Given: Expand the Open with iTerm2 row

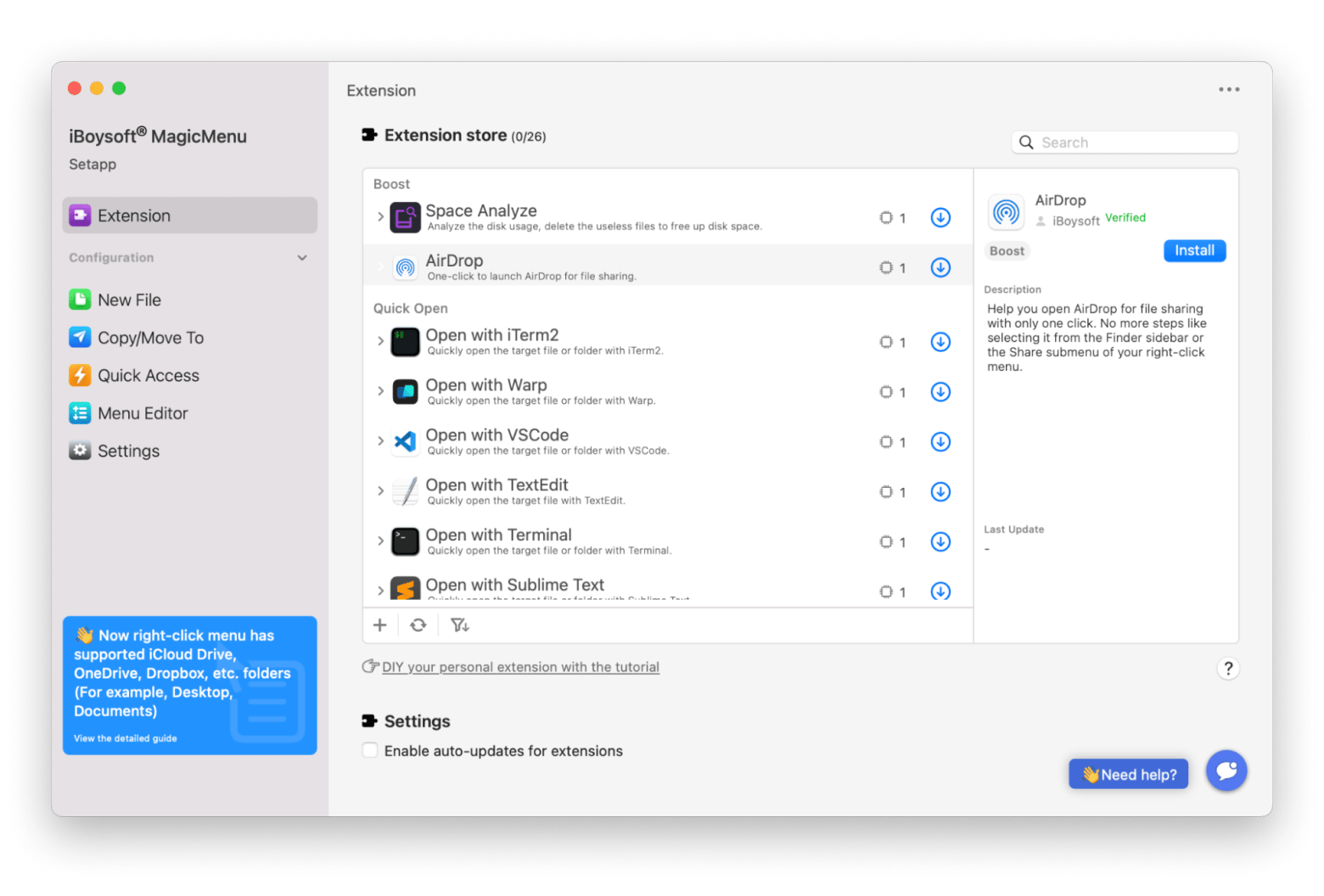Looking at the screenshot, I should 380,341.
